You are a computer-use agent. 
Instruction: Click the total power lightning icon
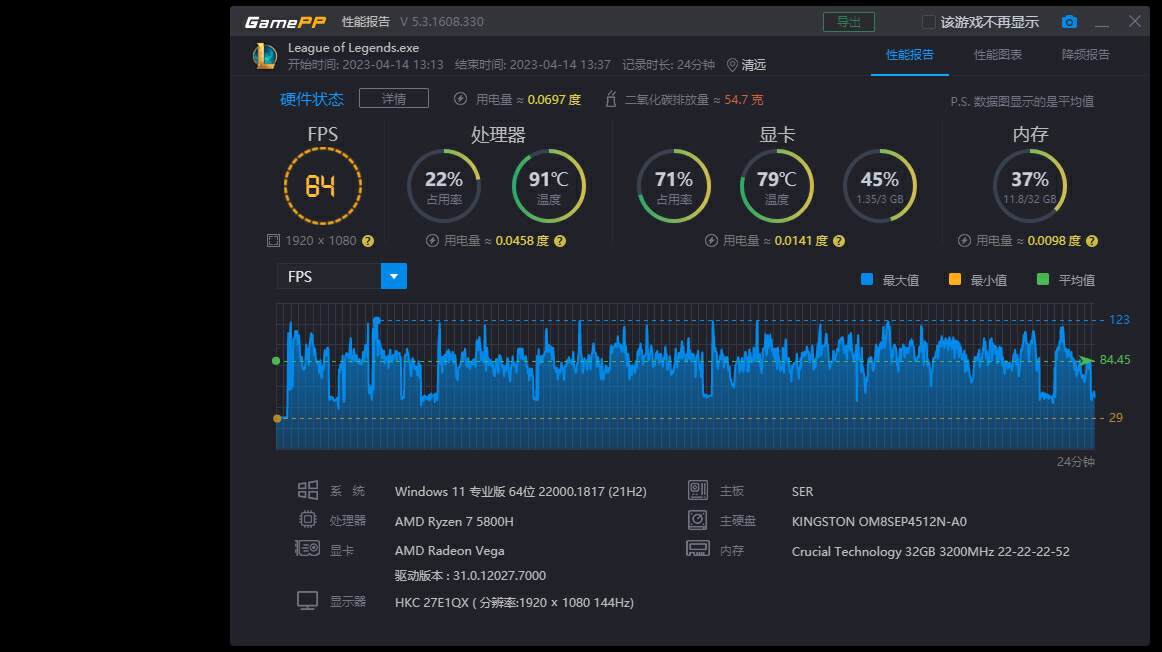click(x=460, y=99)
